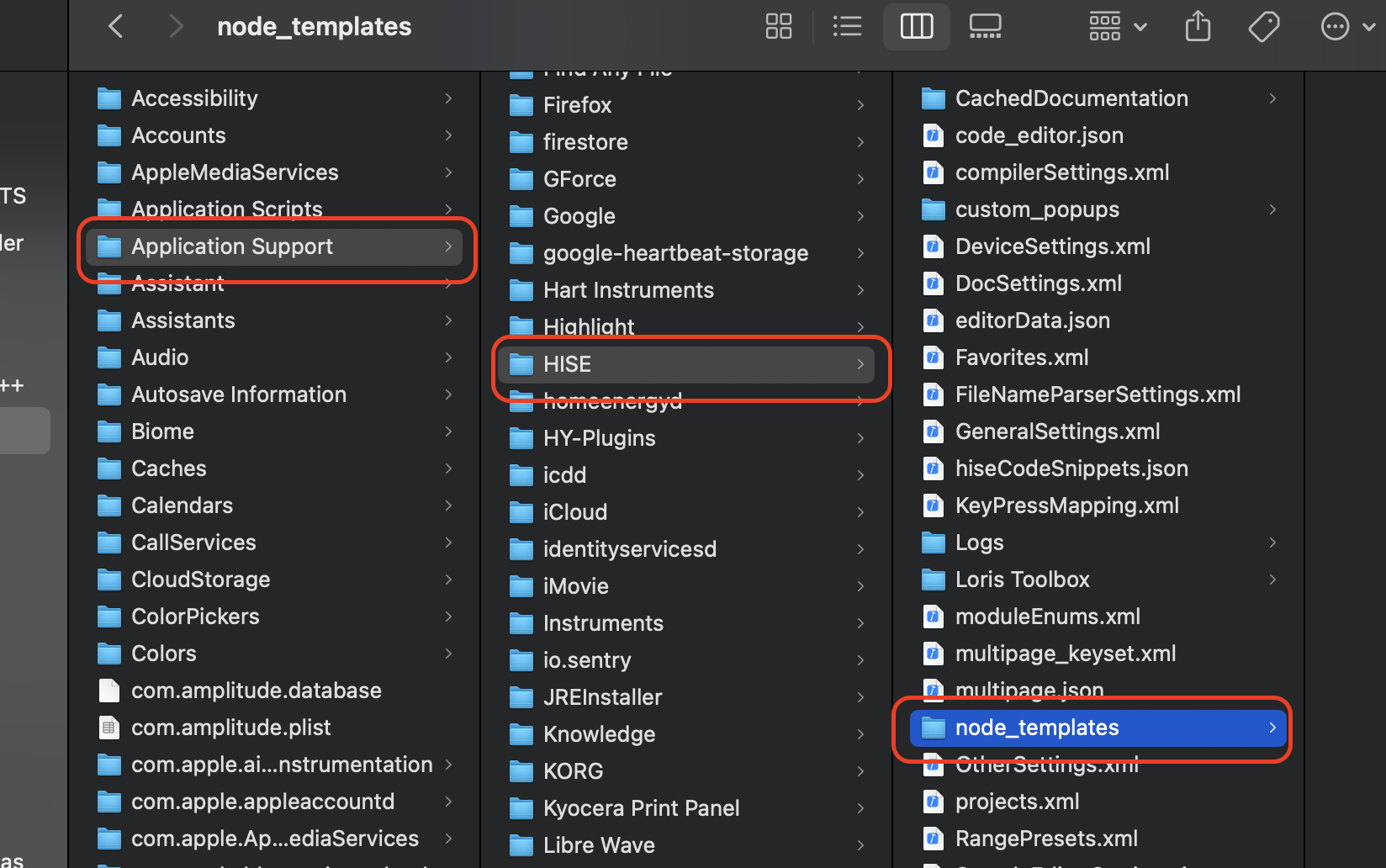The width and height of the screenshot is (1386, 868).
Task: Select the Accessibility folder
Action: coord(274,98)
